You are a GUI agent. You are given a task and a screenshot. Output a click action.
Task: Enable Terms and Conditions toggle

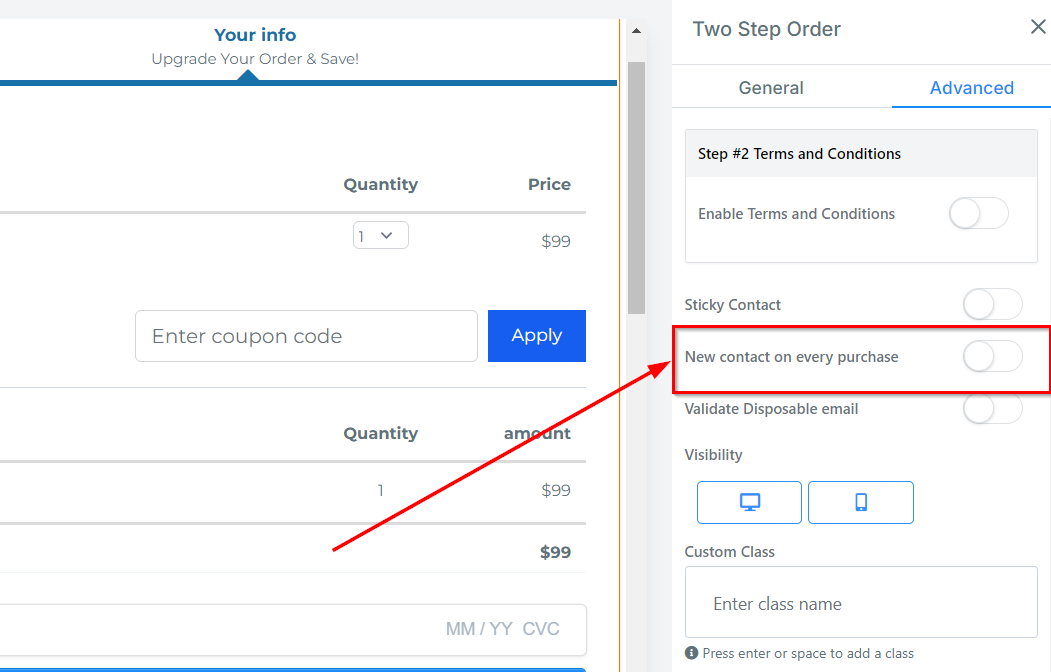(978, 213)
